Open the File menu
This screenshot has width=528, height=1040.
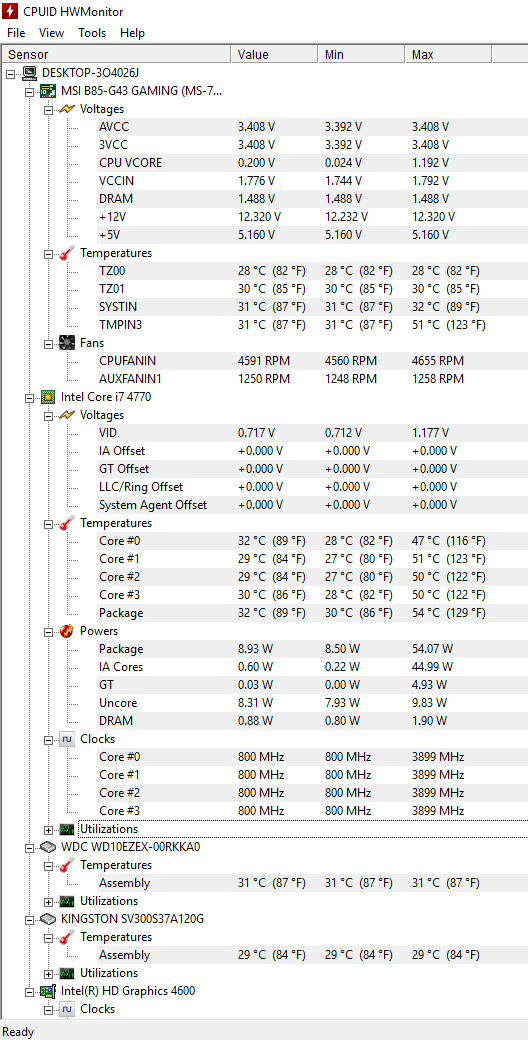16,32
